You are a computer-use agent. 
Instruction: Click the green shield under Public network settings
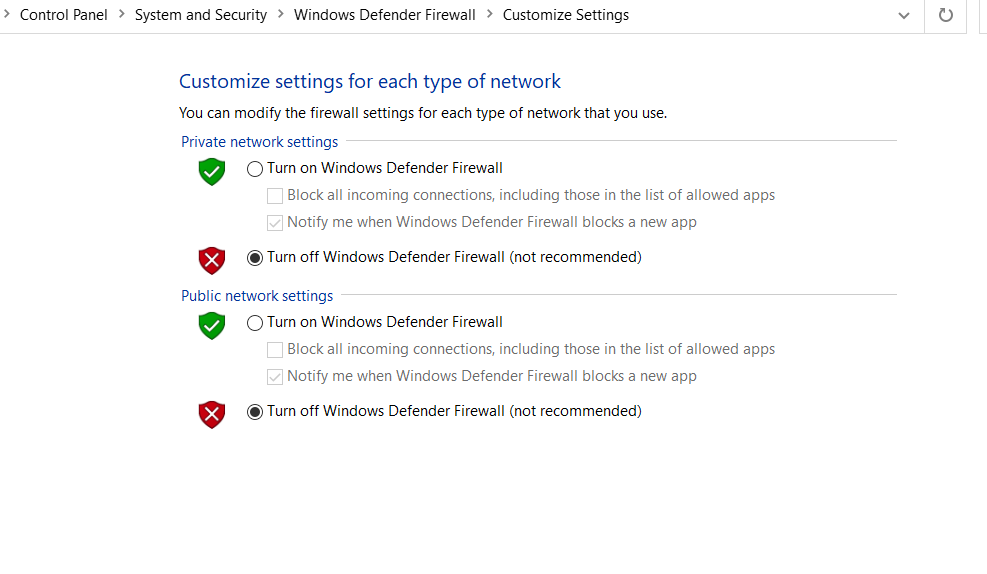(212, 325)
